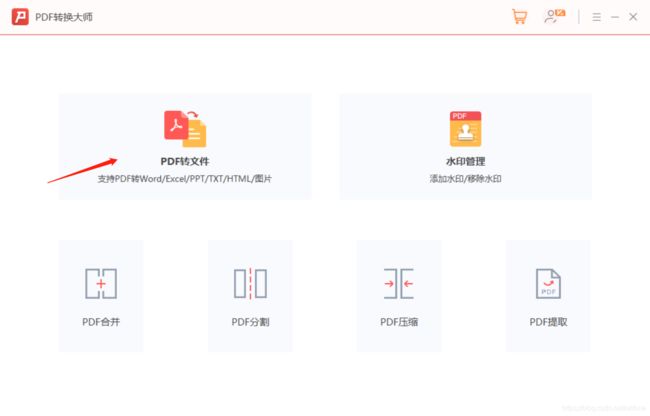Viewport: 650px width, 416px height.
Task: Click the PDF提取 extract icon
Action: point(548,284)
